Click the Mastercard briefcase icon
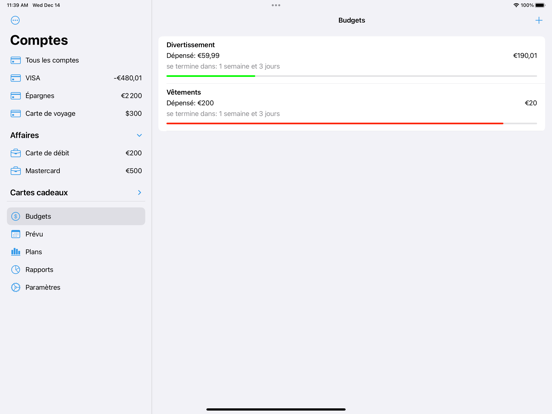552x414 pixels. (x=15, y=171)
